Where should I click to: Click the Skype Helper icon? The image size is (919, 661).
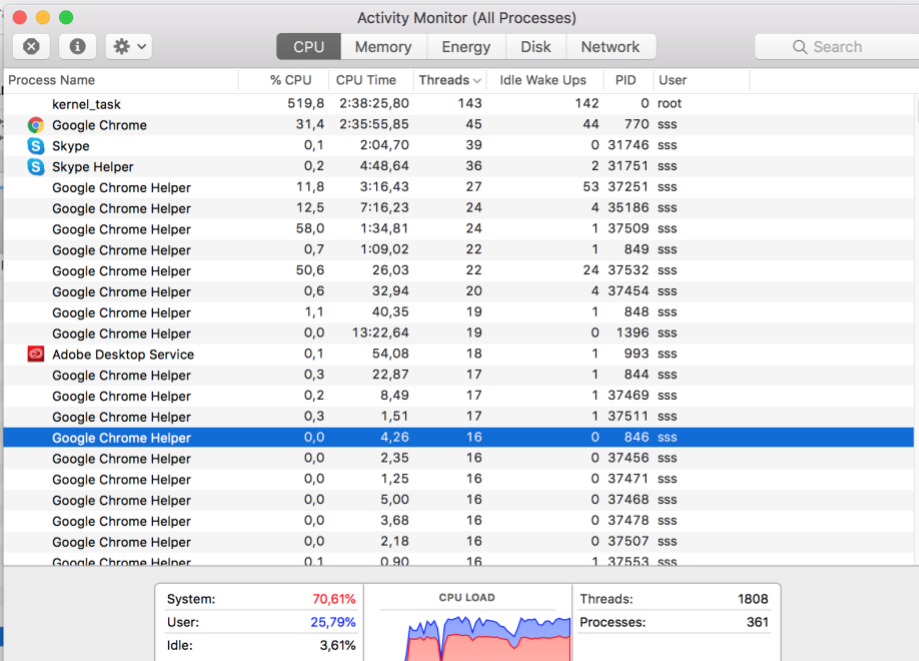point(36,167)
